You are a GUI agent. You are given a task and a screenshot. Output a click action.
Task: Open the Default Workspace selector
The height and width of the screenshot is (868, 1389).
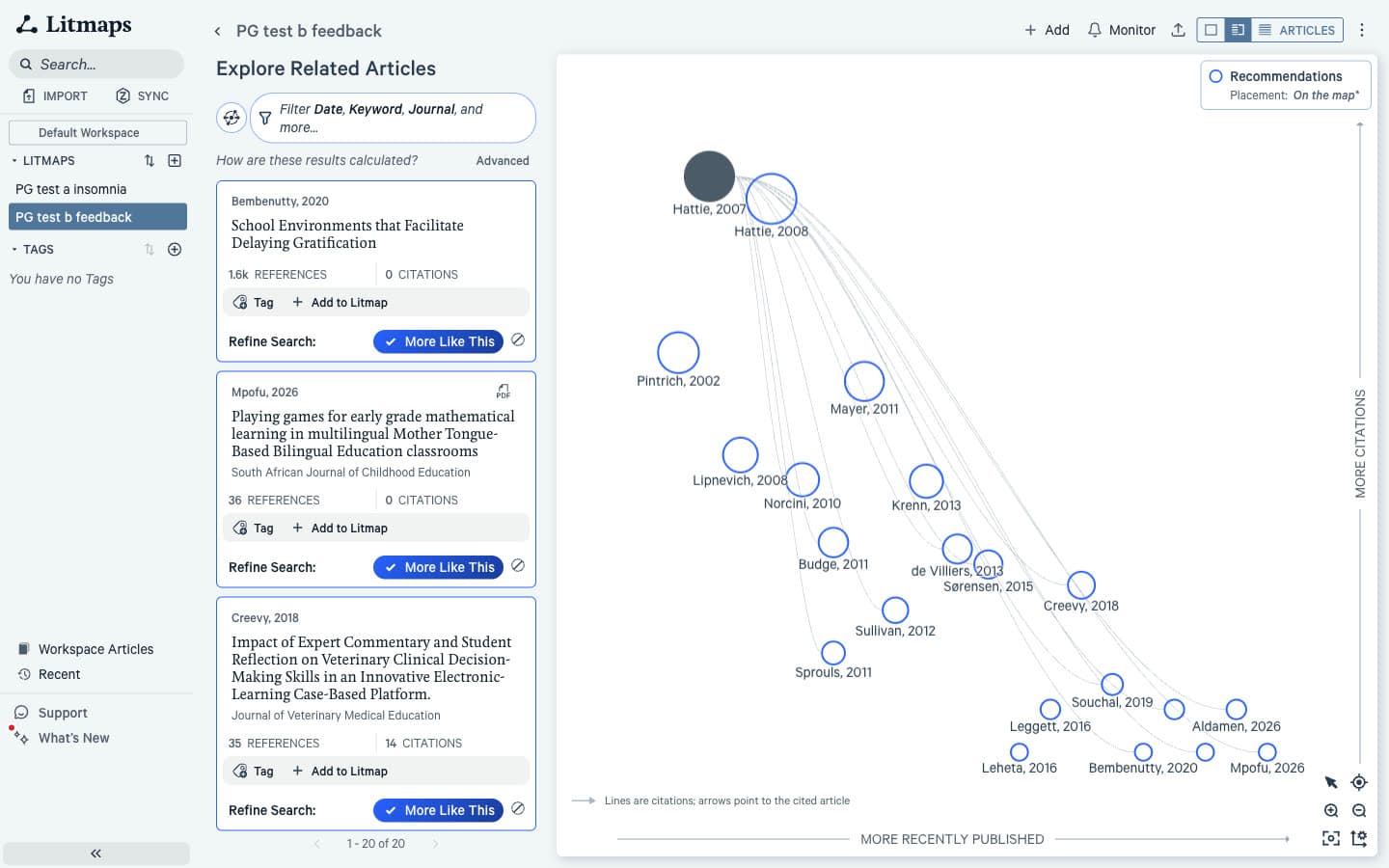(97, 132)
